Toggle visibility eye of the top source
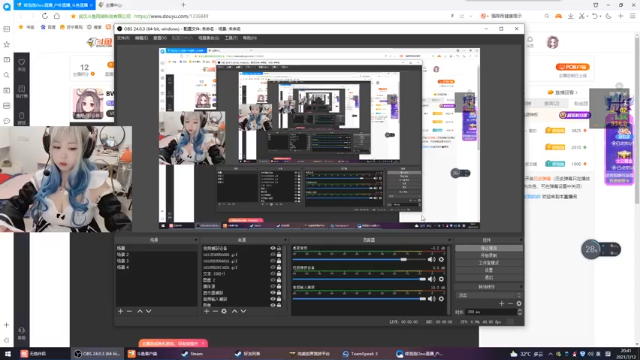 (x=273, y=248)
